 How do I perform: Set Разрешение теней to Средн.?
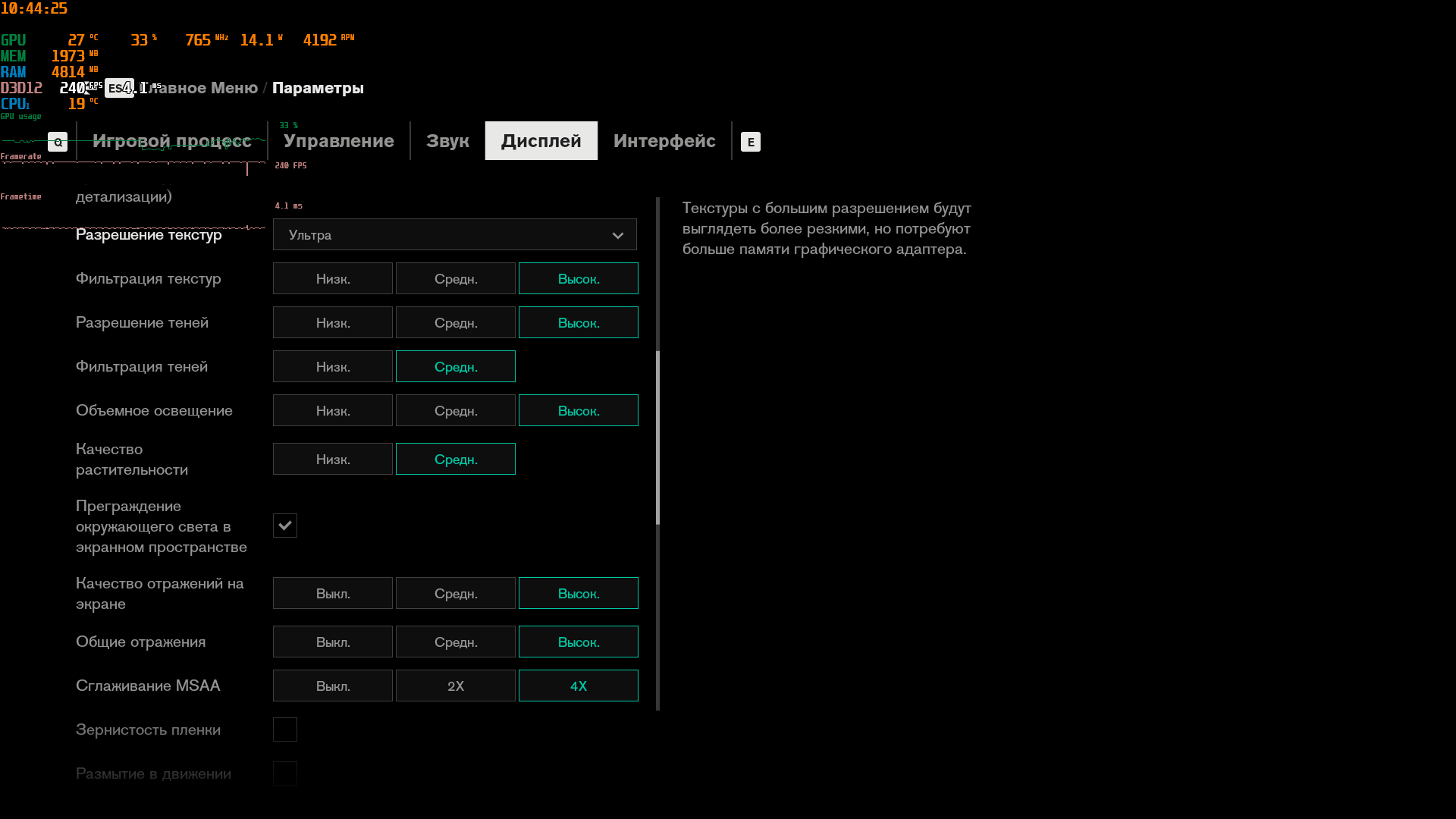(456, 323)
